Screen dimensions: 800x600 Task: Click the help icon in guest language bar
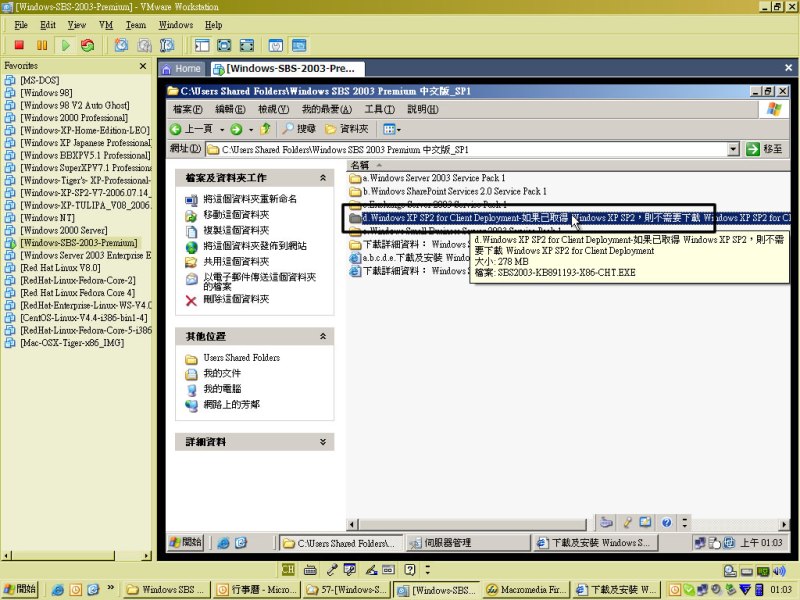666,522
